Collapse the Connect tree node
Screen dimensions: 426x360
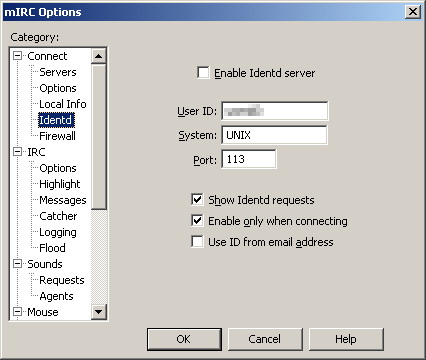click(x=17, y=56)
